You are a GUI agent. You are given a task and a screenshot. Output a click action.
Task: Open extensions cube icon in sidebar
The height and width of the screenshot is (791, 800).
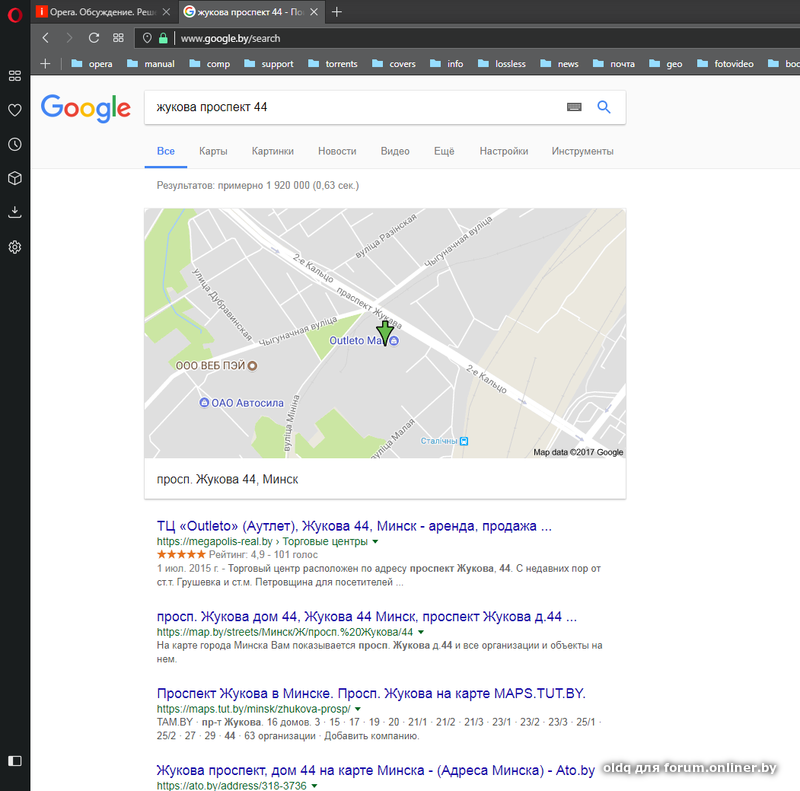tap(15, 178)
